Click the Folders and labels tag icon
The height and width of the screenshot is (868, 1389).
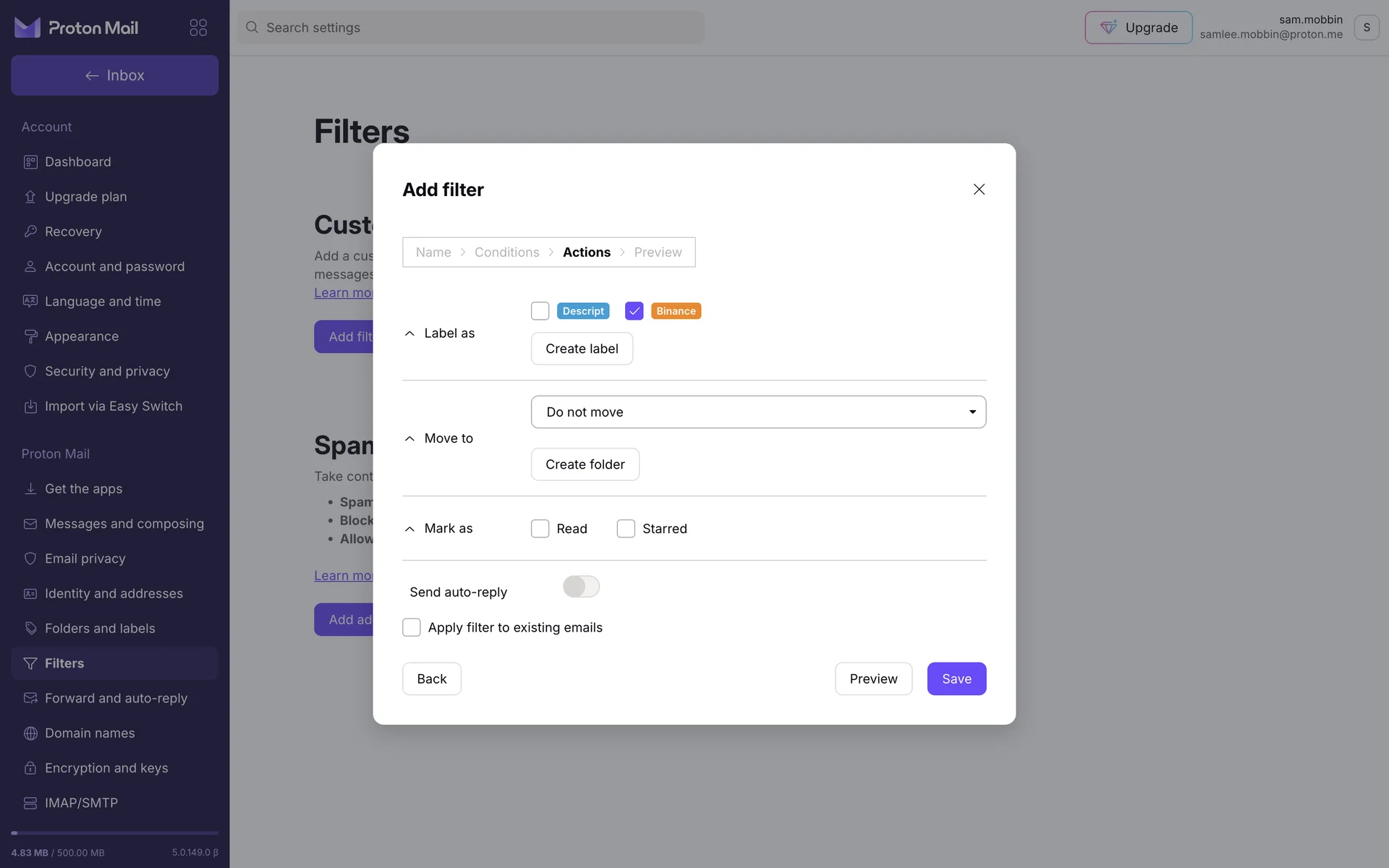[x=30, y=628]
